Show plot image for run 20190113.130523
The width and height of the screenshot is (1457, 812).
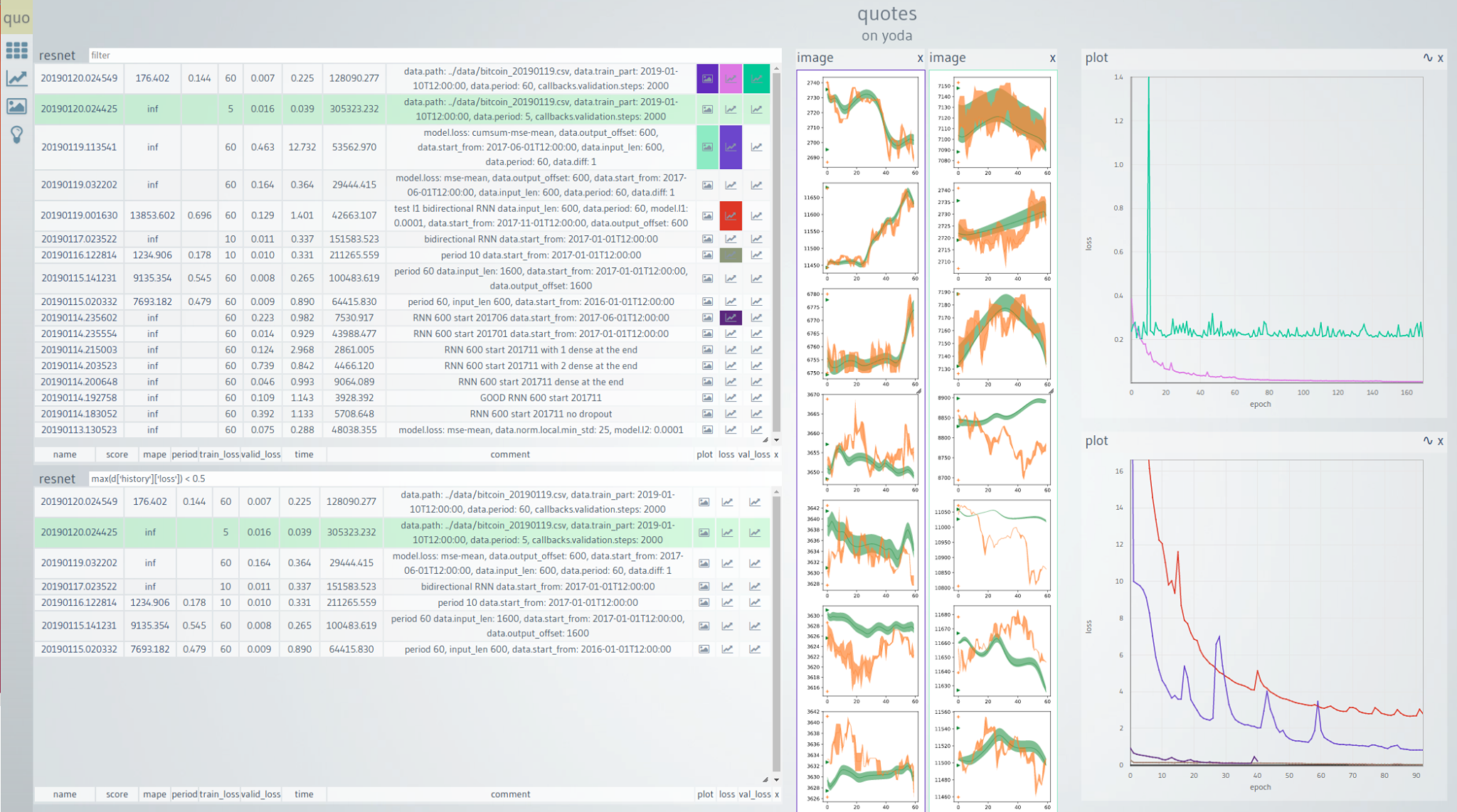[707, 429]
